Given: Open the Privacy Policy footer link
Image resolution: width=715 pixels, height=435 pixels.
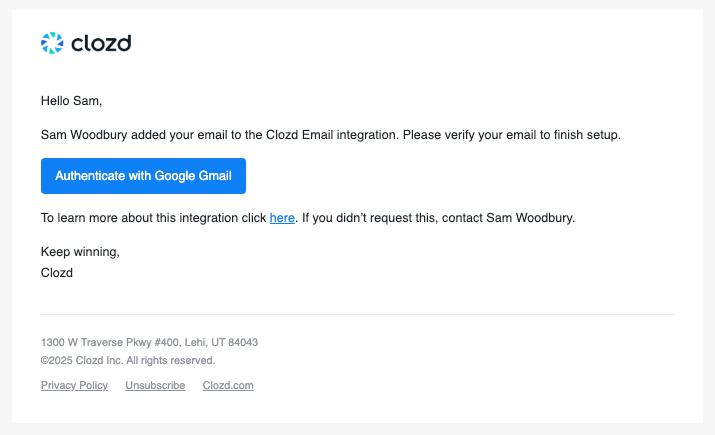Looking at the screenshot, I should click(74, 386).
